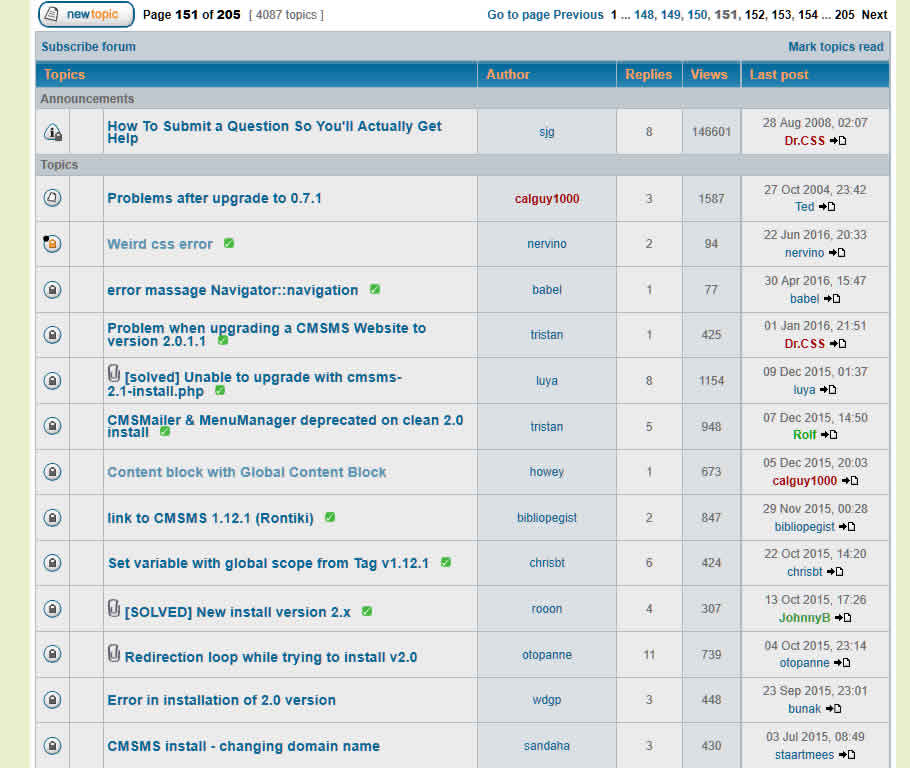910x768 pixels.
Task: Click green solved checkmark next to Weird css error
Action: click(229, 243)
